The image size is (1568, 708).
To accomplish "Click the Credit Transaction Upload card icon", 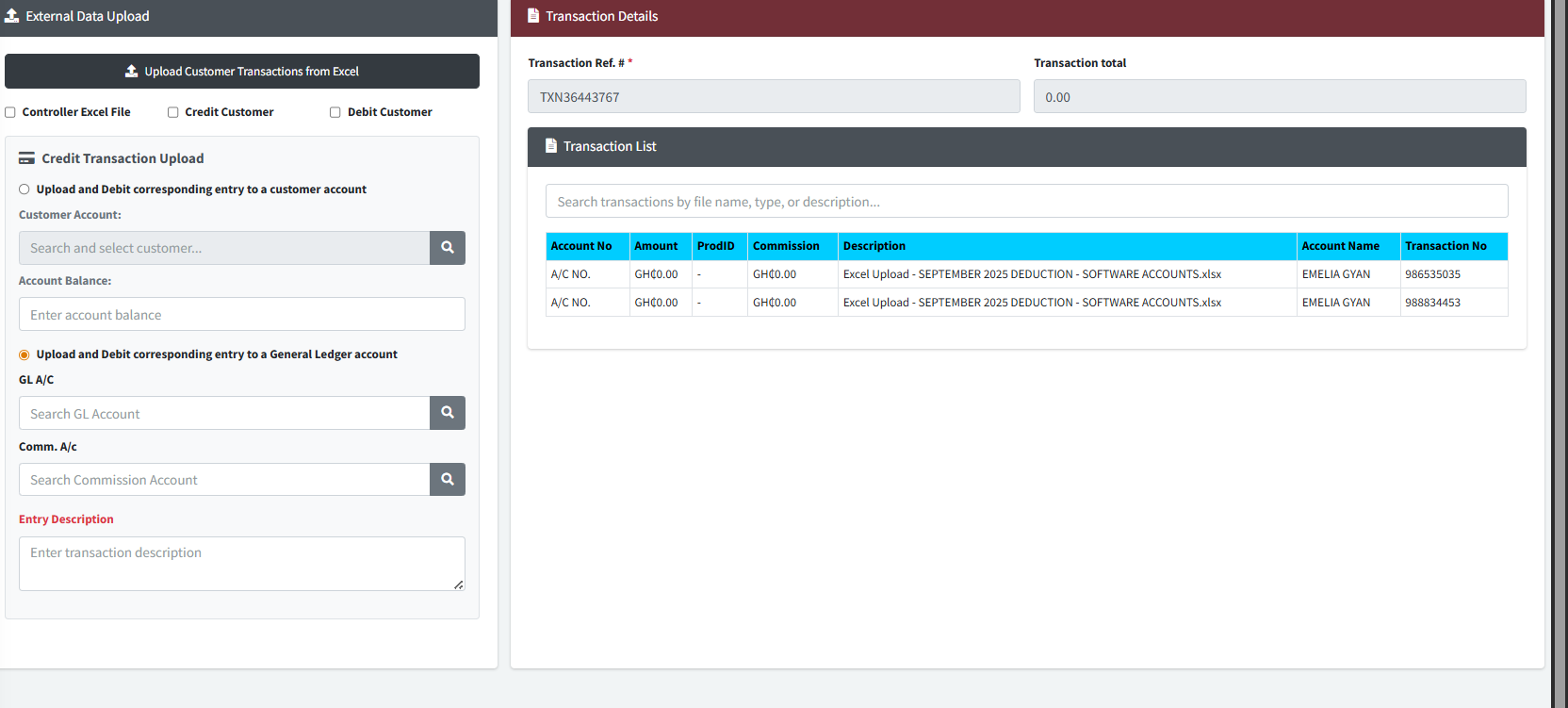I will point(27,158).
